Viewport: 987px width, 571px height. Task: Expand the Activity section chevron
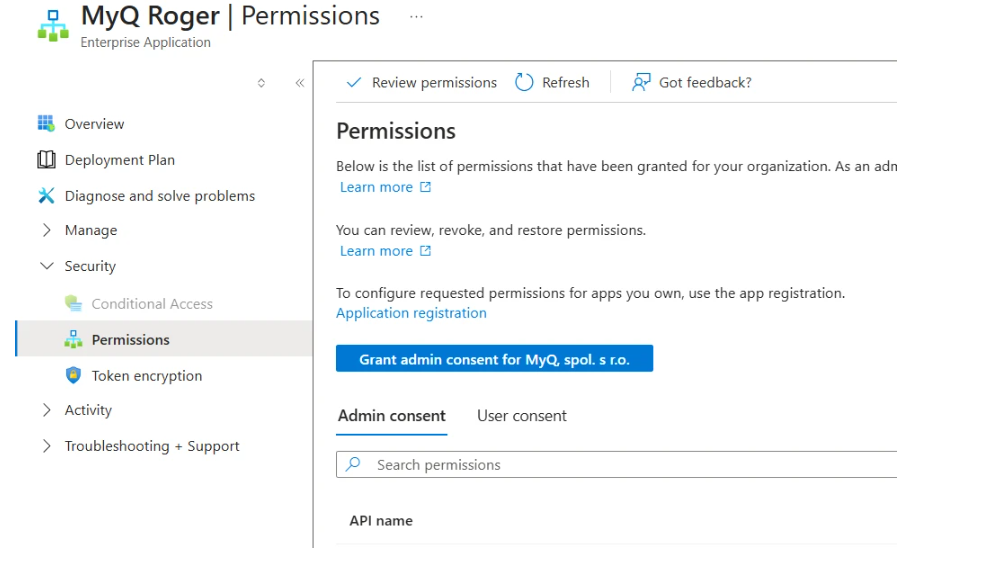pos(46,410)
